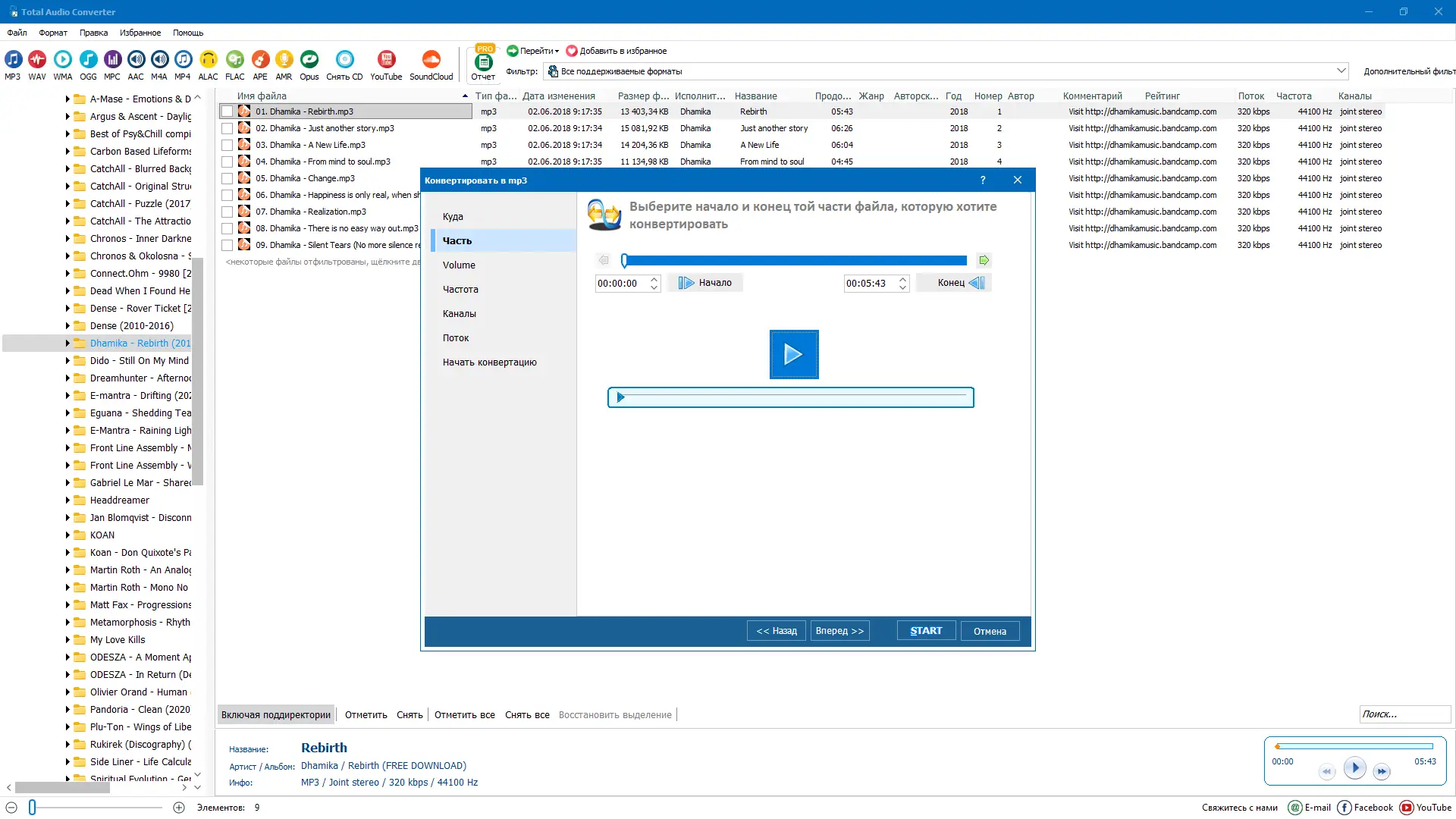
Task: Click the Отмена button in dialog
Action: point(990,631)
